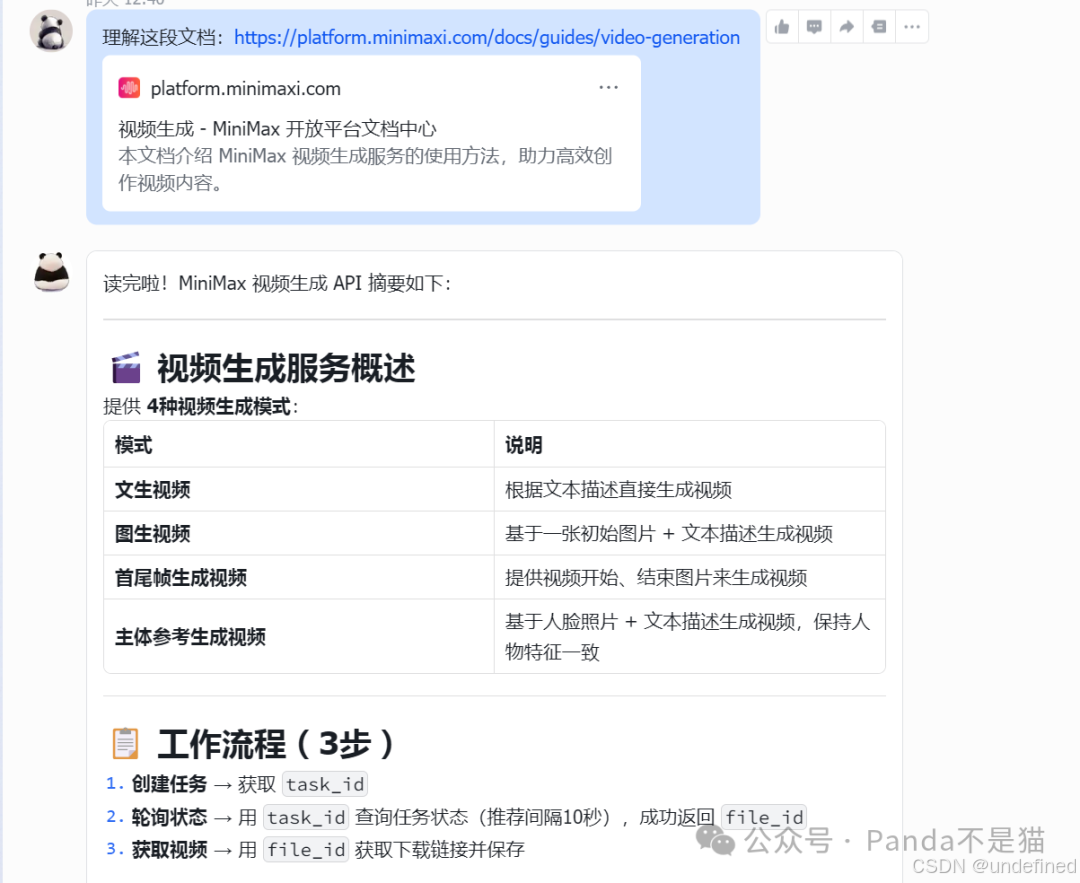This screenshot has height=883, width=1080.
Task: Click the step 获取视频
Action: pos(169,849)
